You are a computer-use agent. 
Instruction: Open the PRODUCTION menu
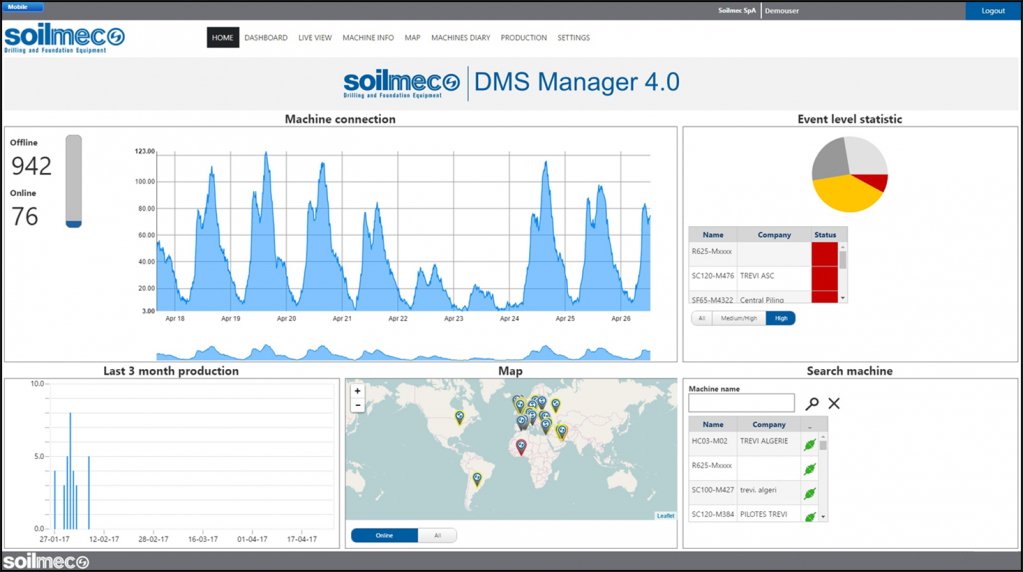pyautogui.click(x=524, y=38)
